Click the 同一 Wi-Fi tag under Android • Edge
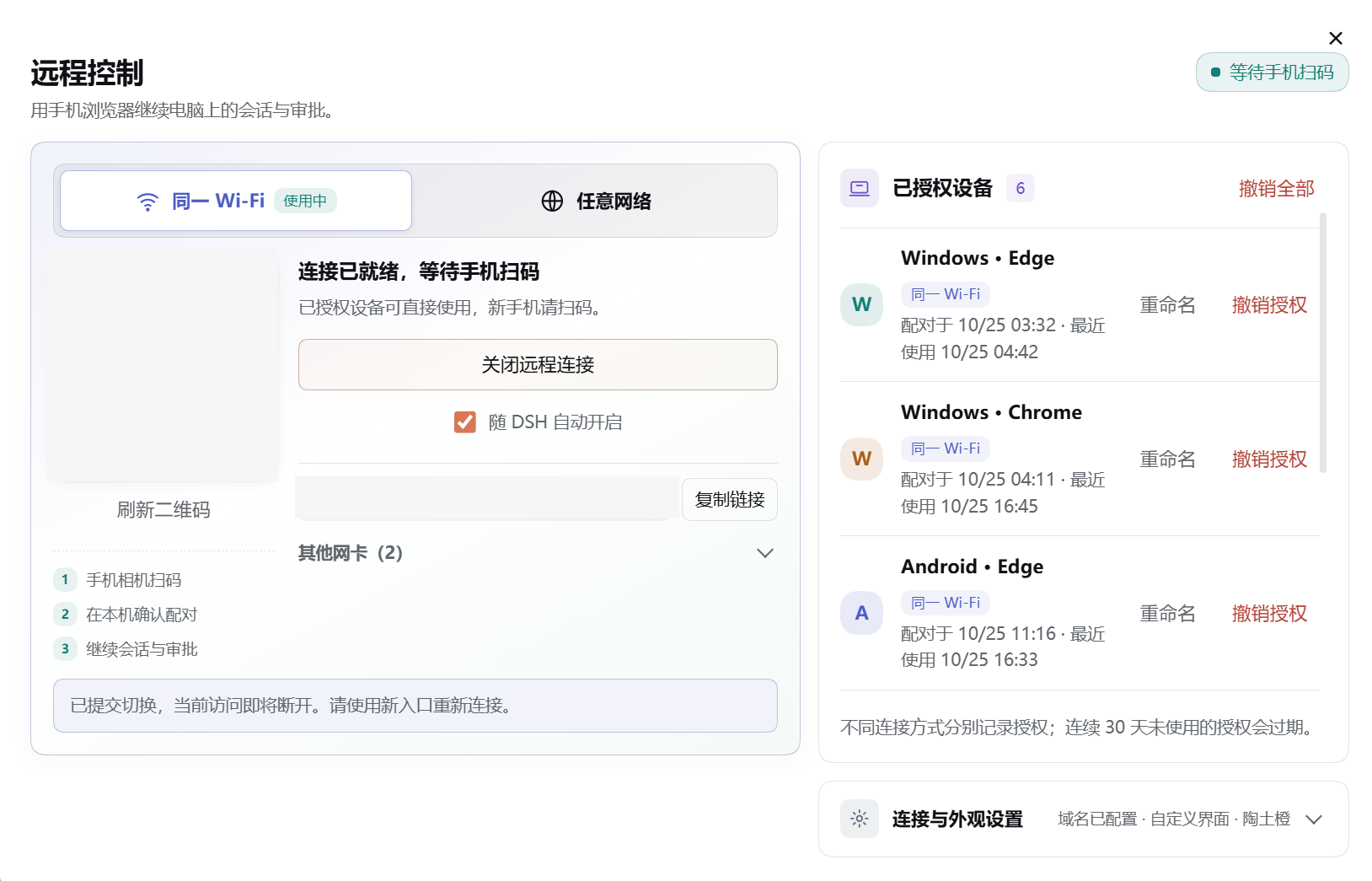 pyautogui.click(x=946, y=603)
